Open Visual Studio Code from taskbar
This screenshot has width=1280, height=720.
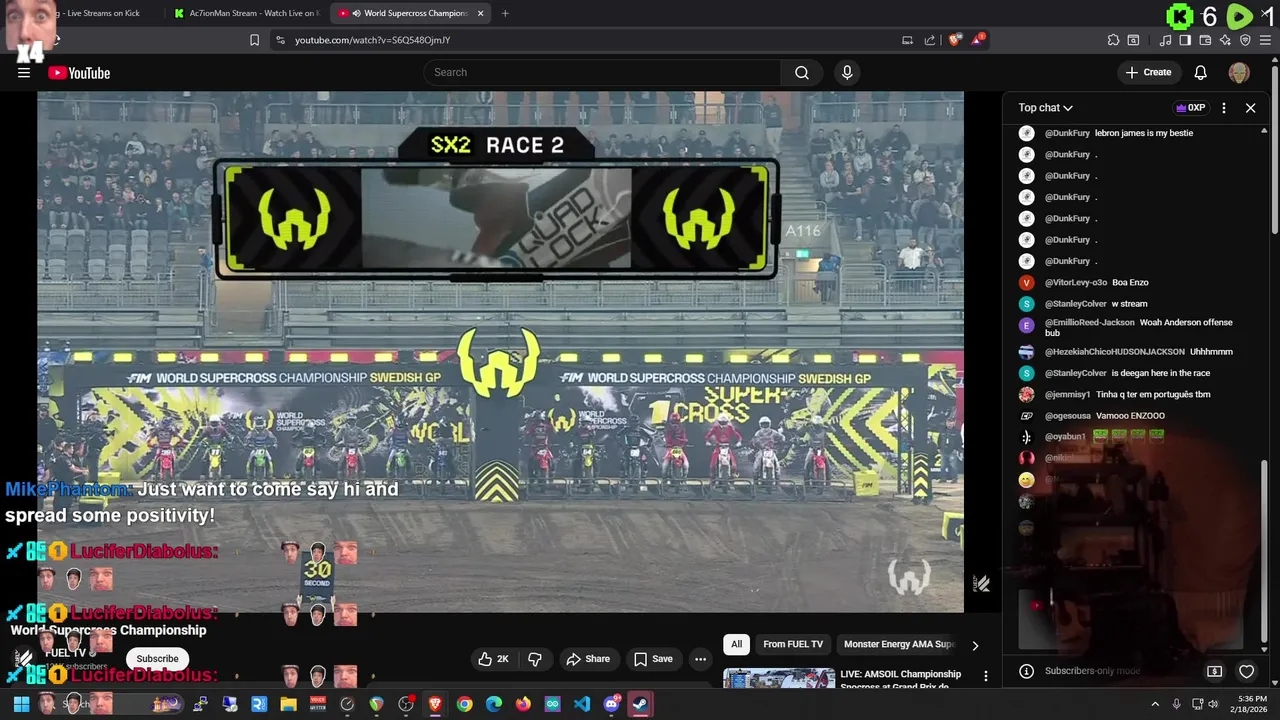point(582,704)
